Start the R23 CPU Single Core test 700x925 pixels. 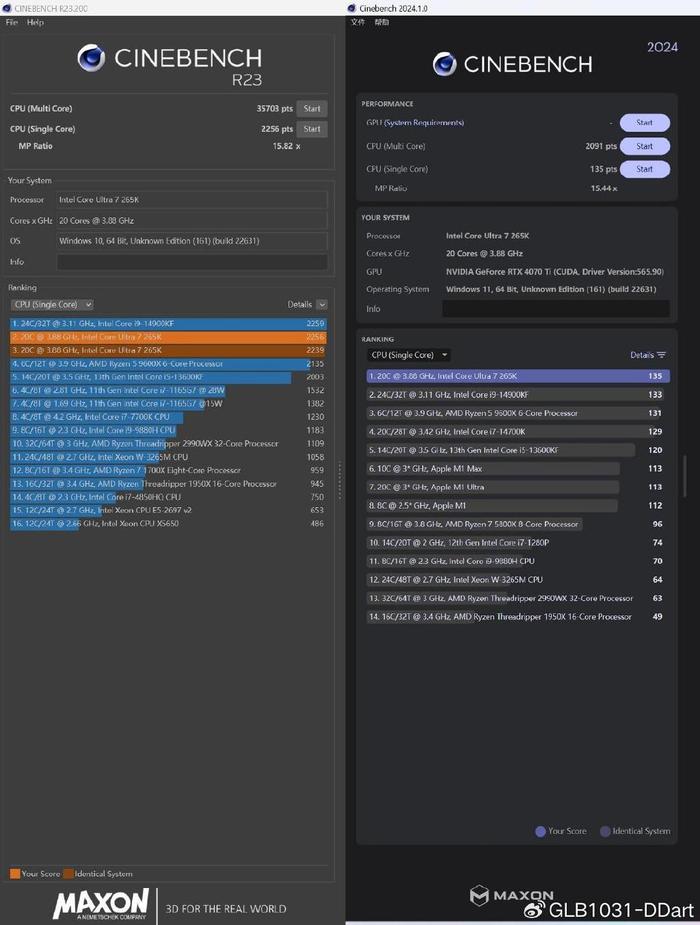point(312,129)
